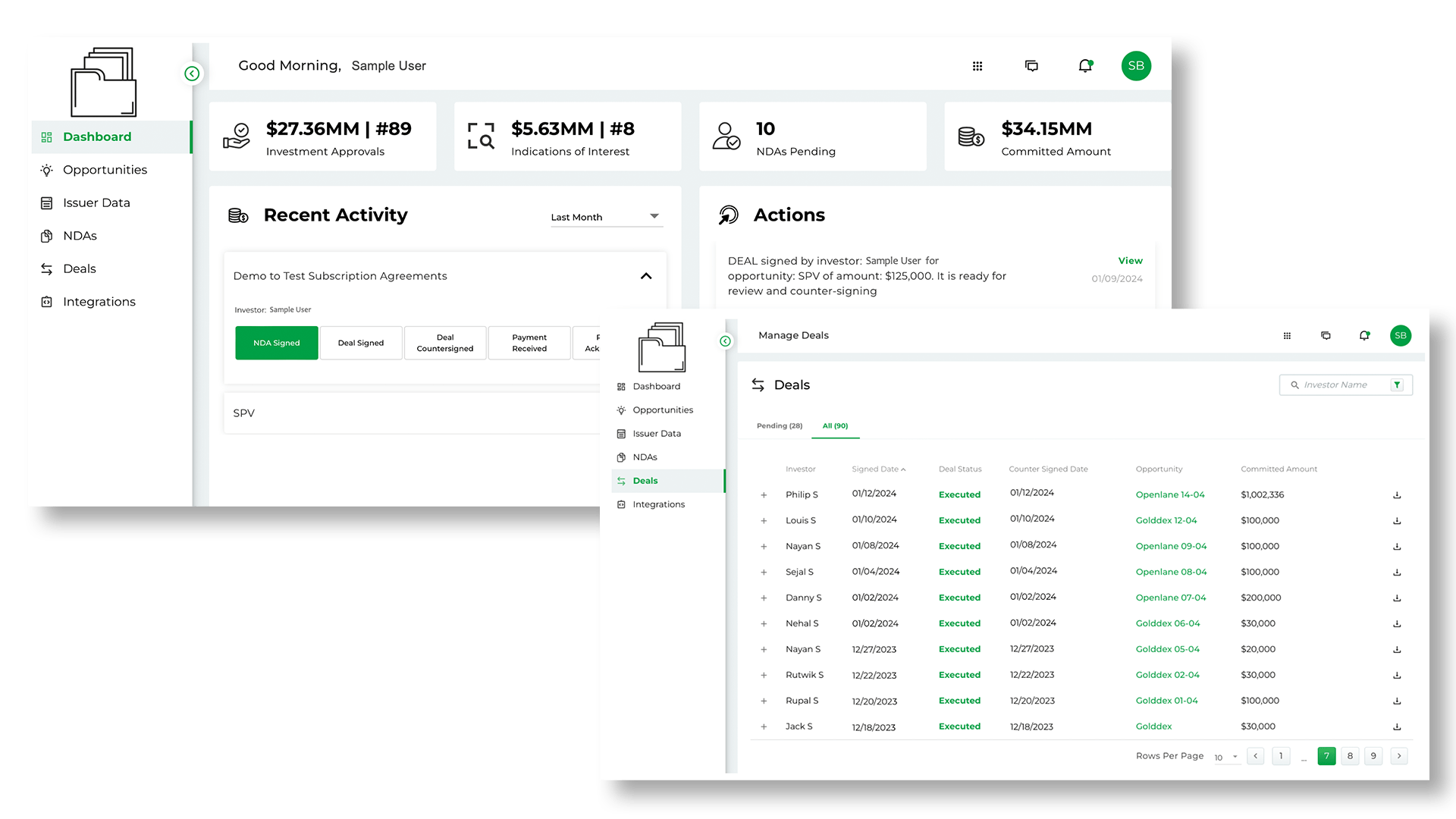Download the Jack S deal document
Image resolution: width=1456 pixels, height=819 pixels.
click(1397, 727)
